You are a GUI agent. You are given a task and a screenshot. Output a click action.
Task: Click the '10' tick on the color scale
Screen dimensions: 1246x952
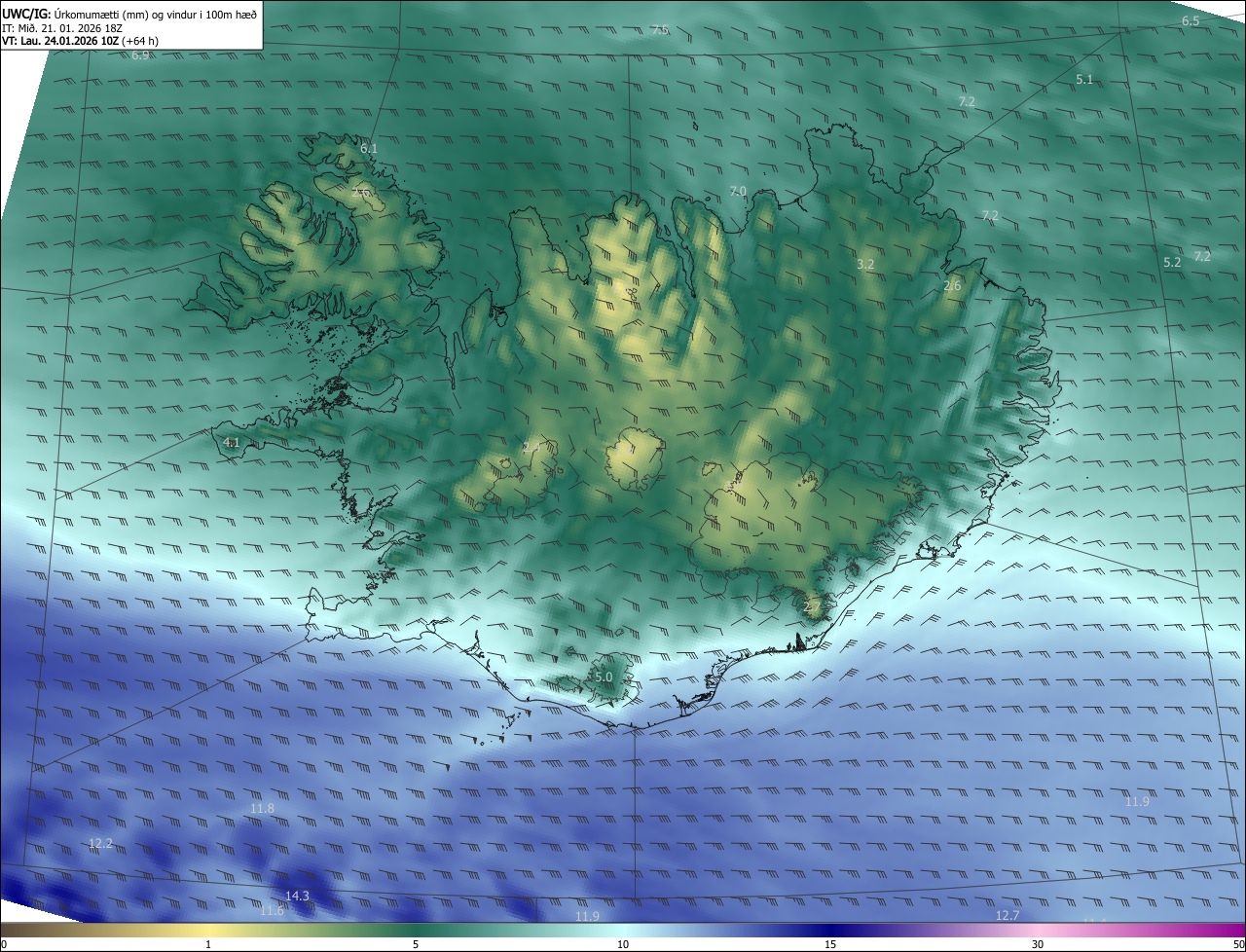[x=623, y=944]
